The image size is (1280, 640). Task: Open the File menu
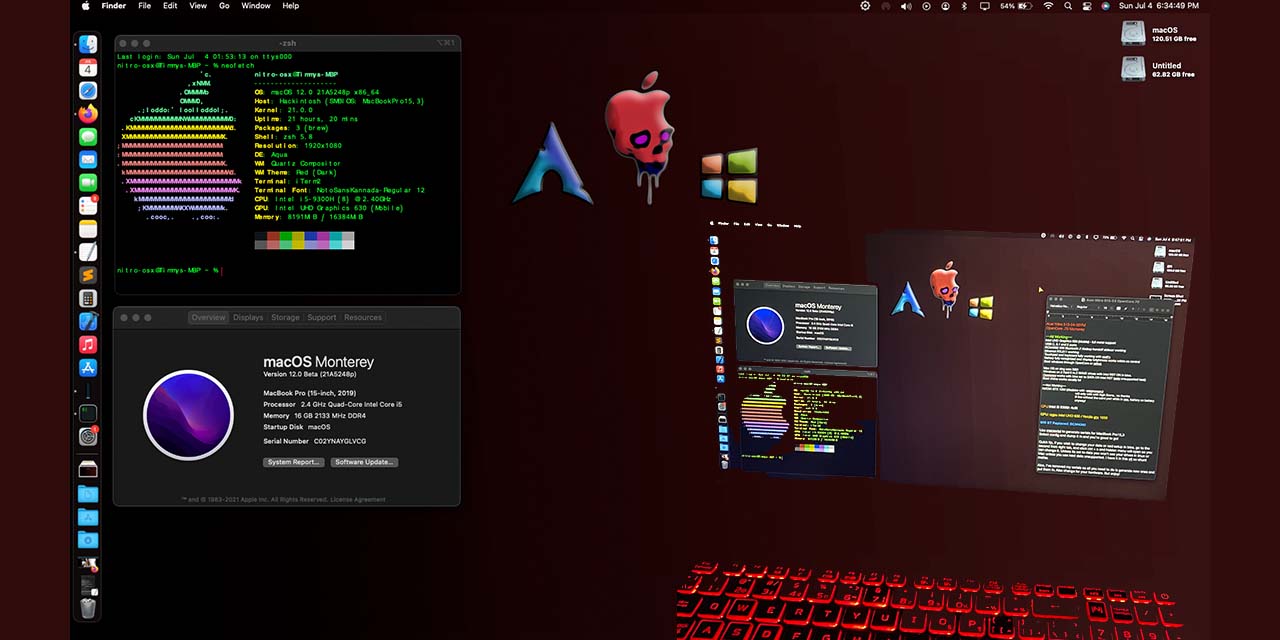pos(145,6)
